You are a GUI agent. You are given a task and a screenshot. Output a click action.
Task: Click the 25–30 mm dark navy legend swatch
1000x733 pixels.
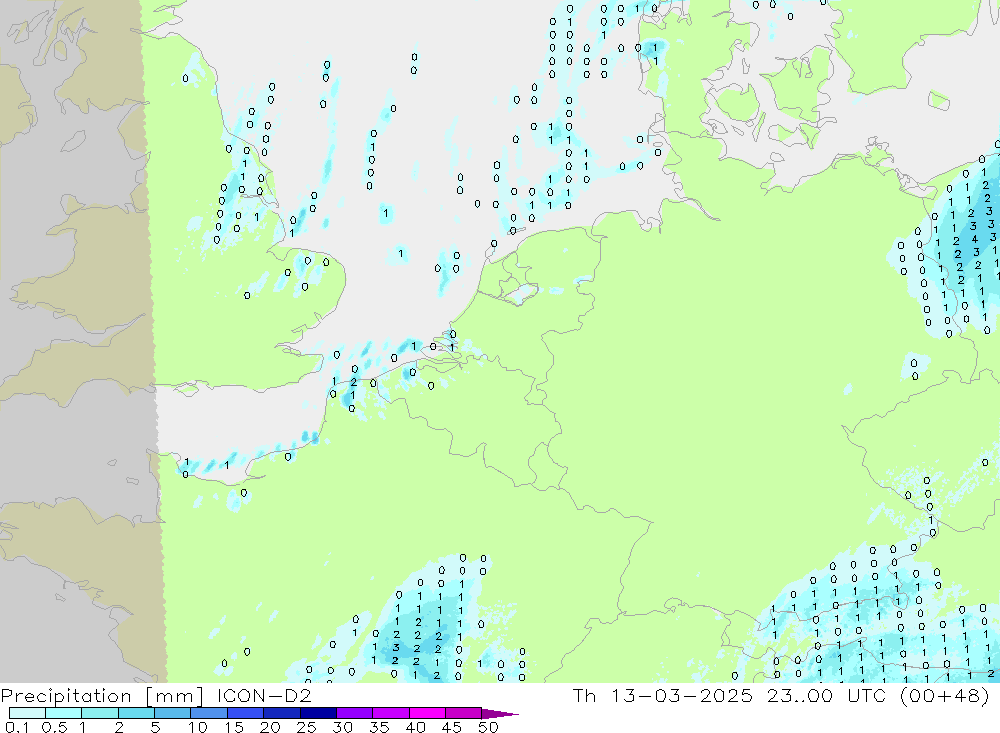[x=318, y=713]
